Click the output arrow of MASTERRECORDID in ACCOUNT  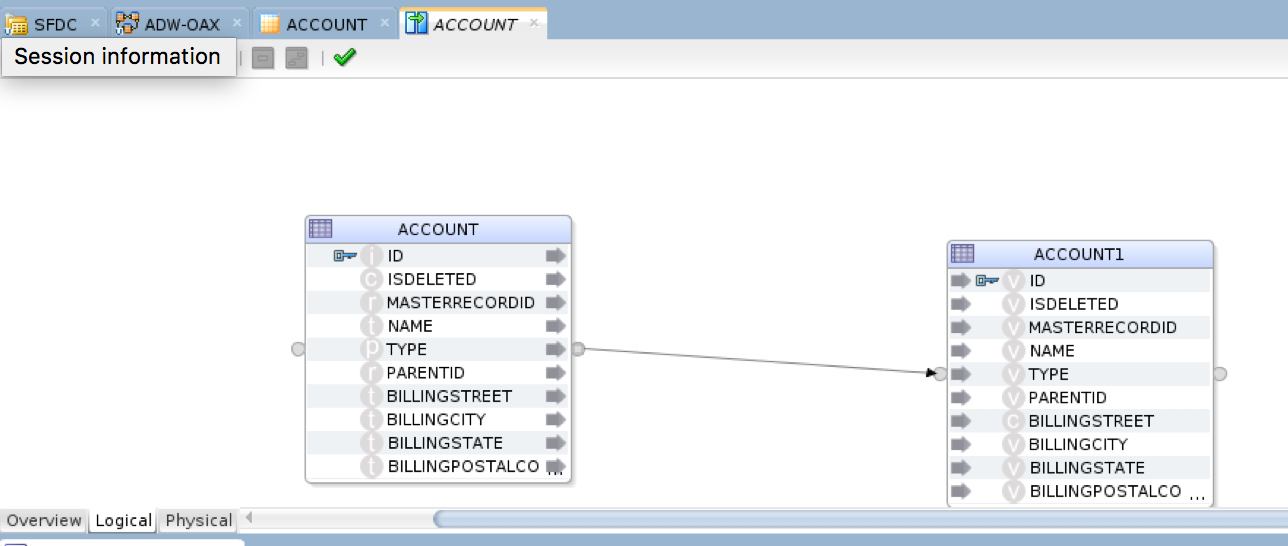(x=556, y=303)
